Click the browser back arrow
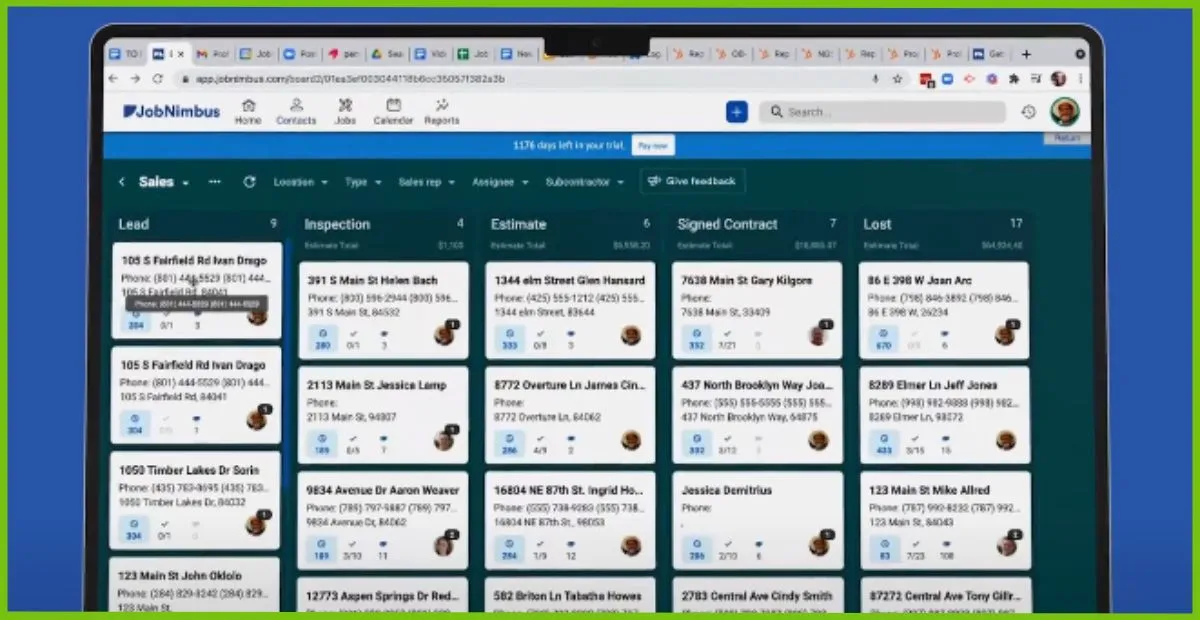Screen dimensions: 1200x620 tap(112, 78)
